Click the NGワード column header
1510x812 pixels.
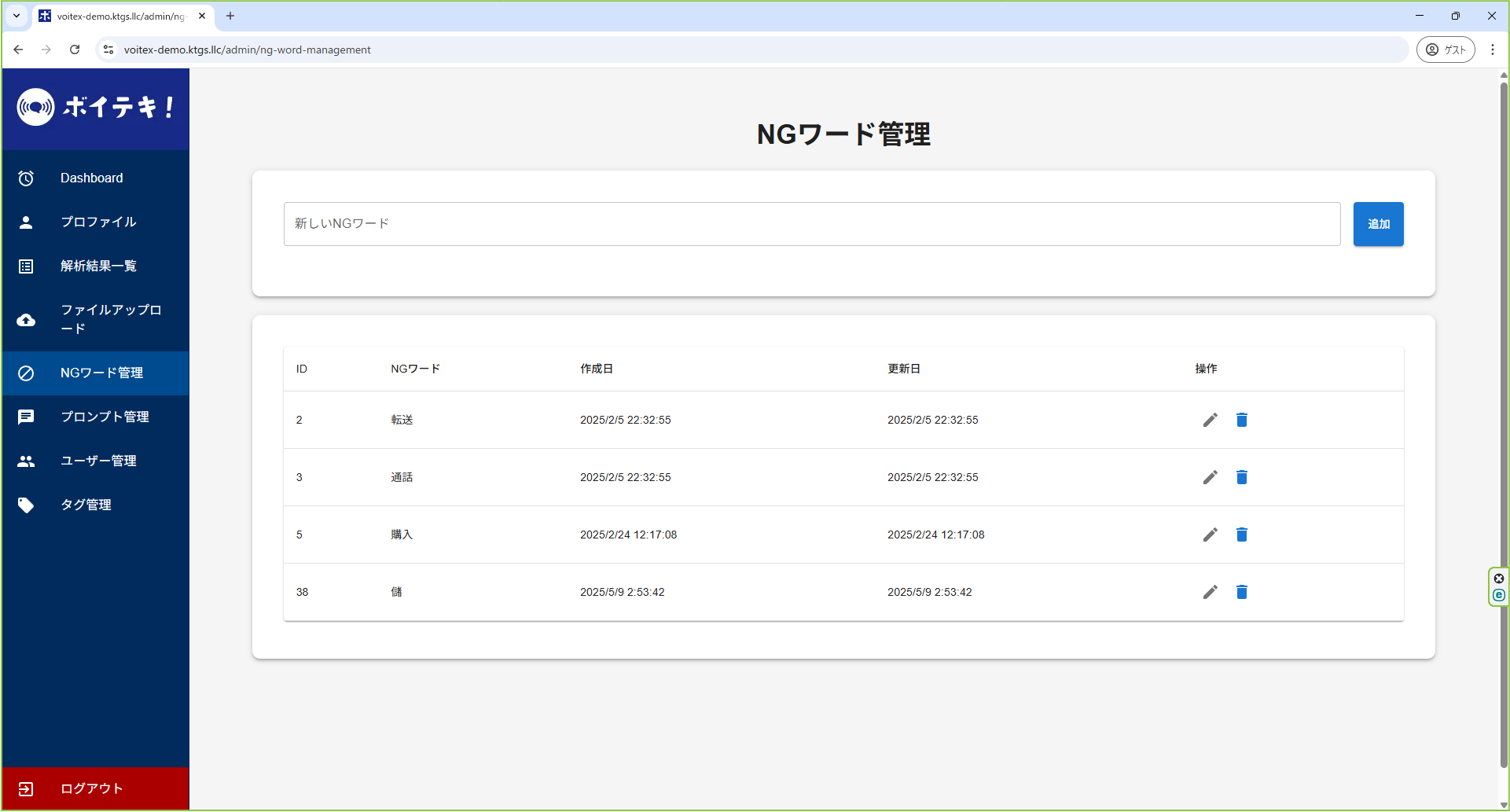coord(416,369)
